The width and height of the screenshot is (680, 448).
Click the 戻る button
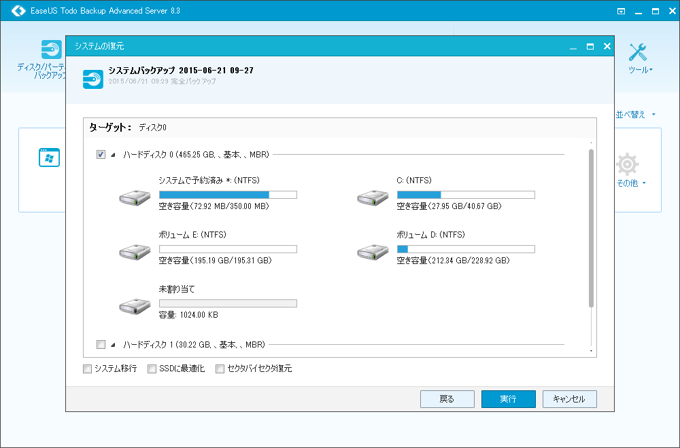tap(447, 399)
